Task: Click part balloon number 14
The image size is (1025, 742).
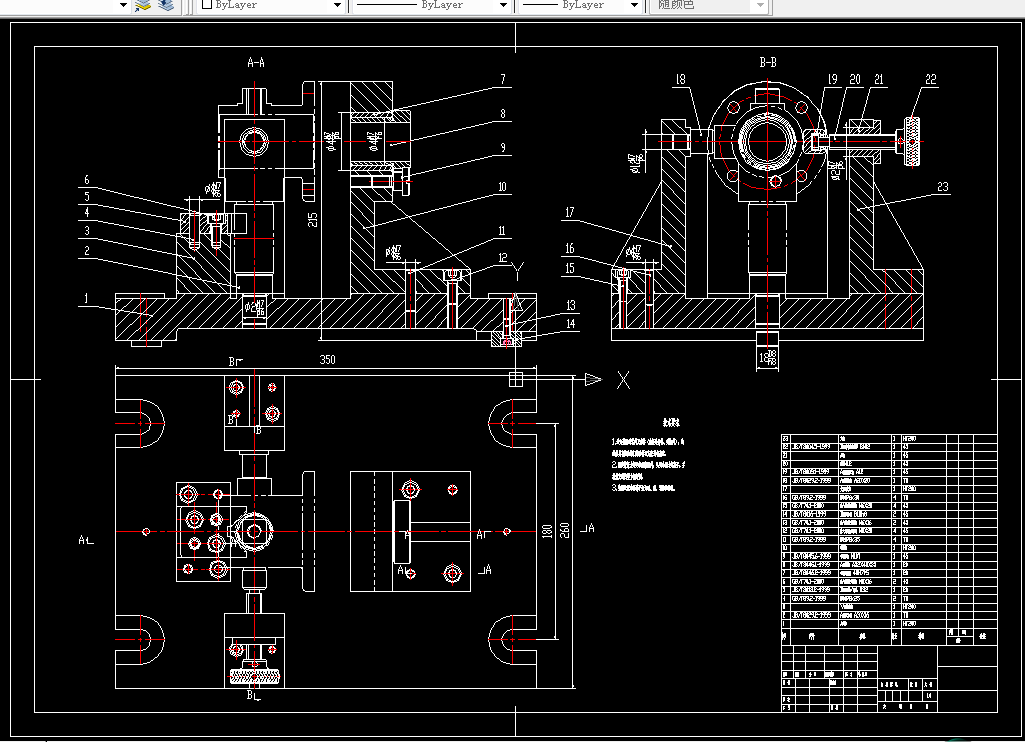Action: tap(571, 324)
